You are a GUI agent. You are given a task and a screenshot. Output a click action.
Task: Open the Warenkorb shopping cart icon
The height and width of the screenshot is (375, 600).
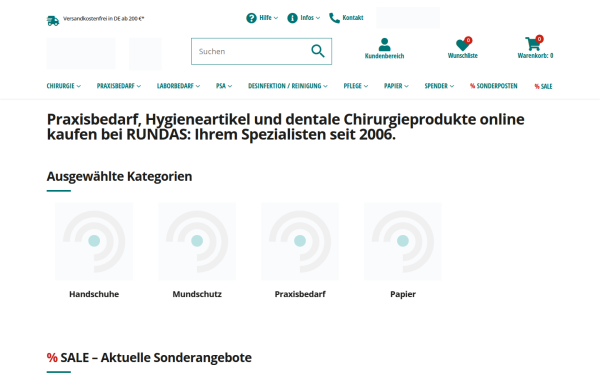click(x=532, y=44)
